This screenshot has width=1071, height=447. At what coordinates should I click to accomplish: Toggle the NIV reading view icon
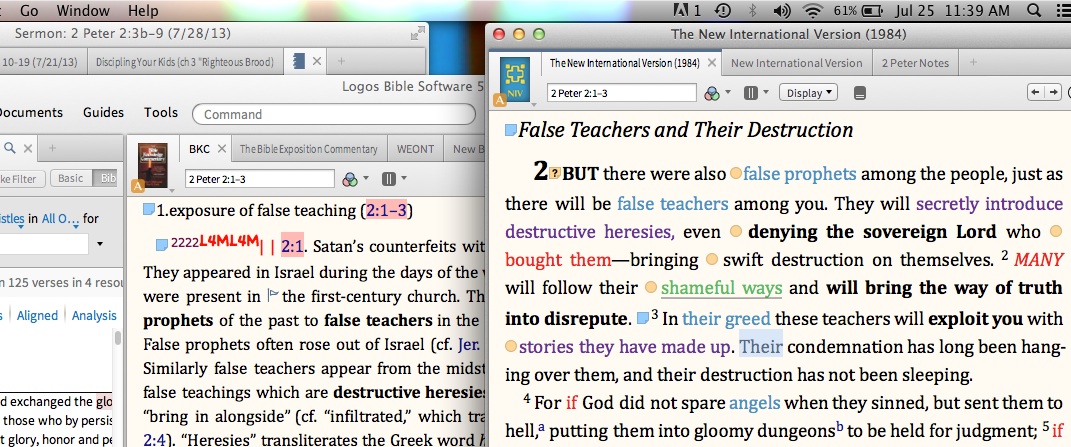(860, 93)
